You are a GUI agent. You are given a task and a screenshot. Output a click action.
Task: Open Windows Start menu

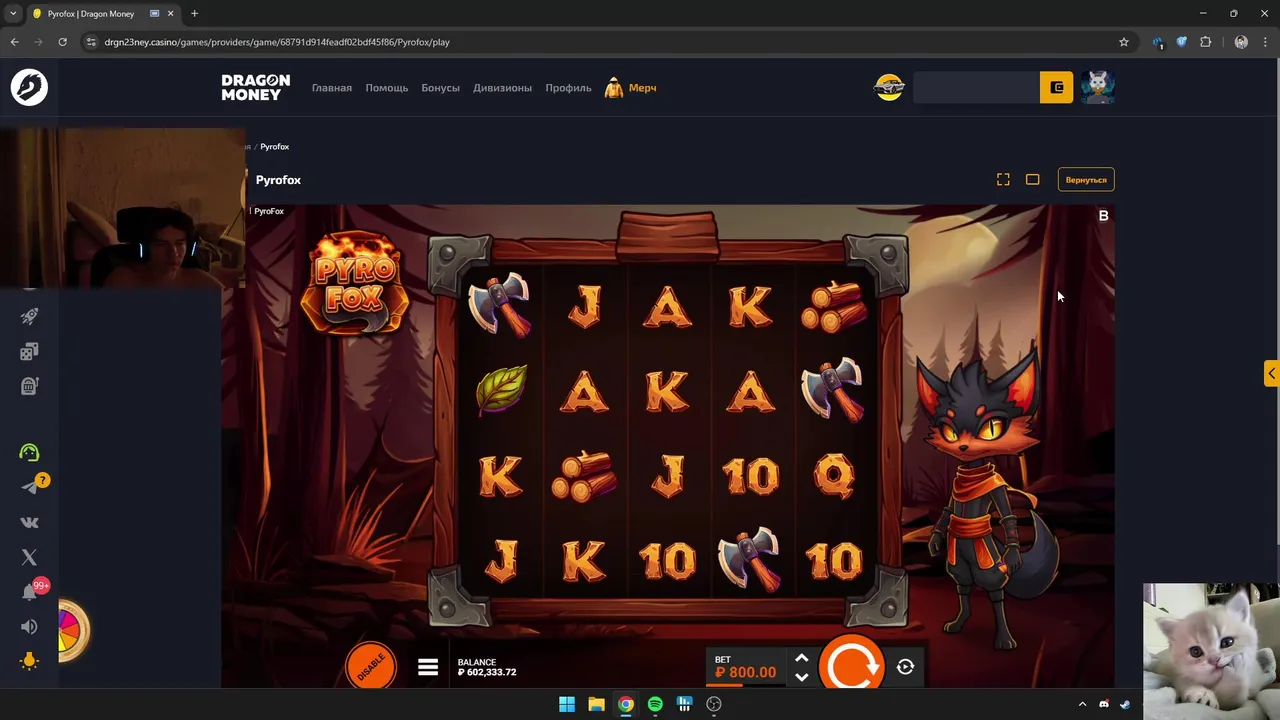coord(567,704)
